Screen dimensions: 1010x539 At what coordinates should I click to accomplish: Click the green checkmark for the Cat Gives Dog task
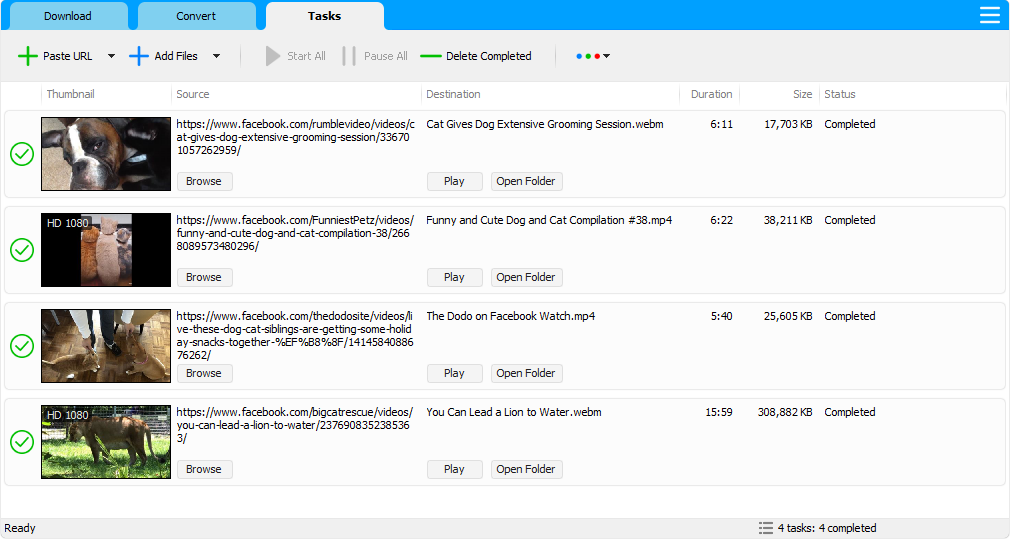coord(22,154)
